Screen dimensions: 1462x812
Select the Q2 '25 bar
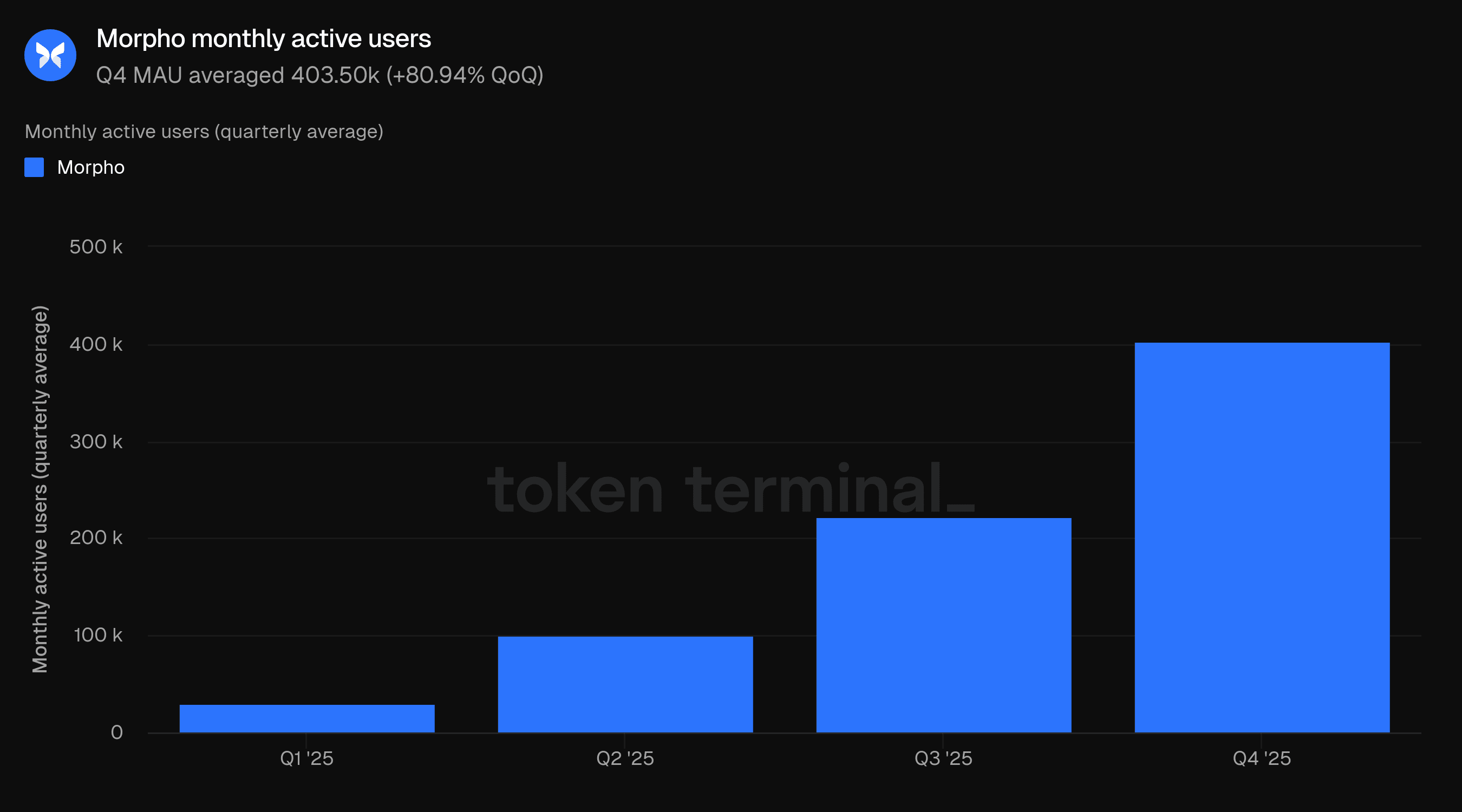coord(625,684)
